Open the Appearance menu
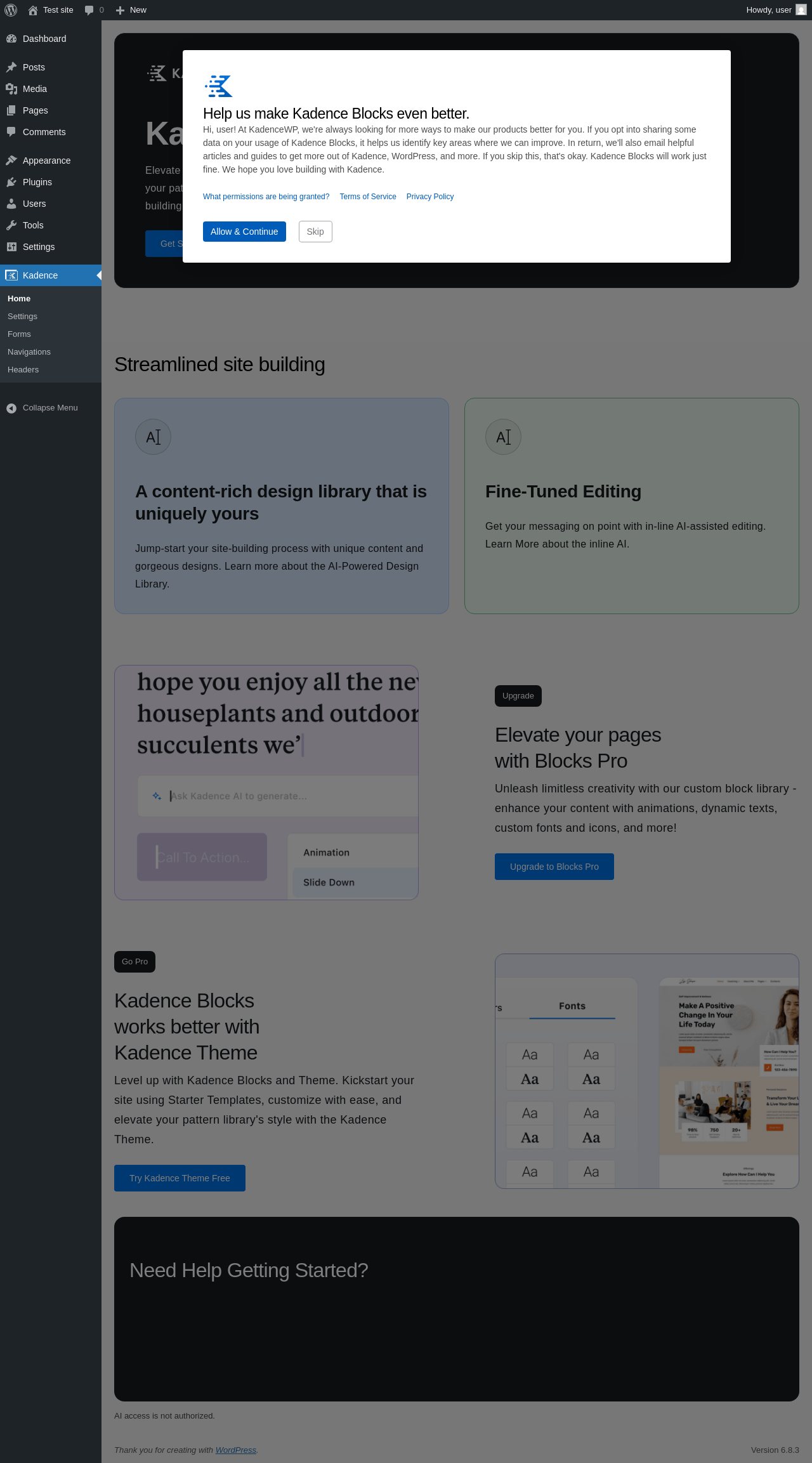The height and width of the screenshot is (1463, 812). 51,161
